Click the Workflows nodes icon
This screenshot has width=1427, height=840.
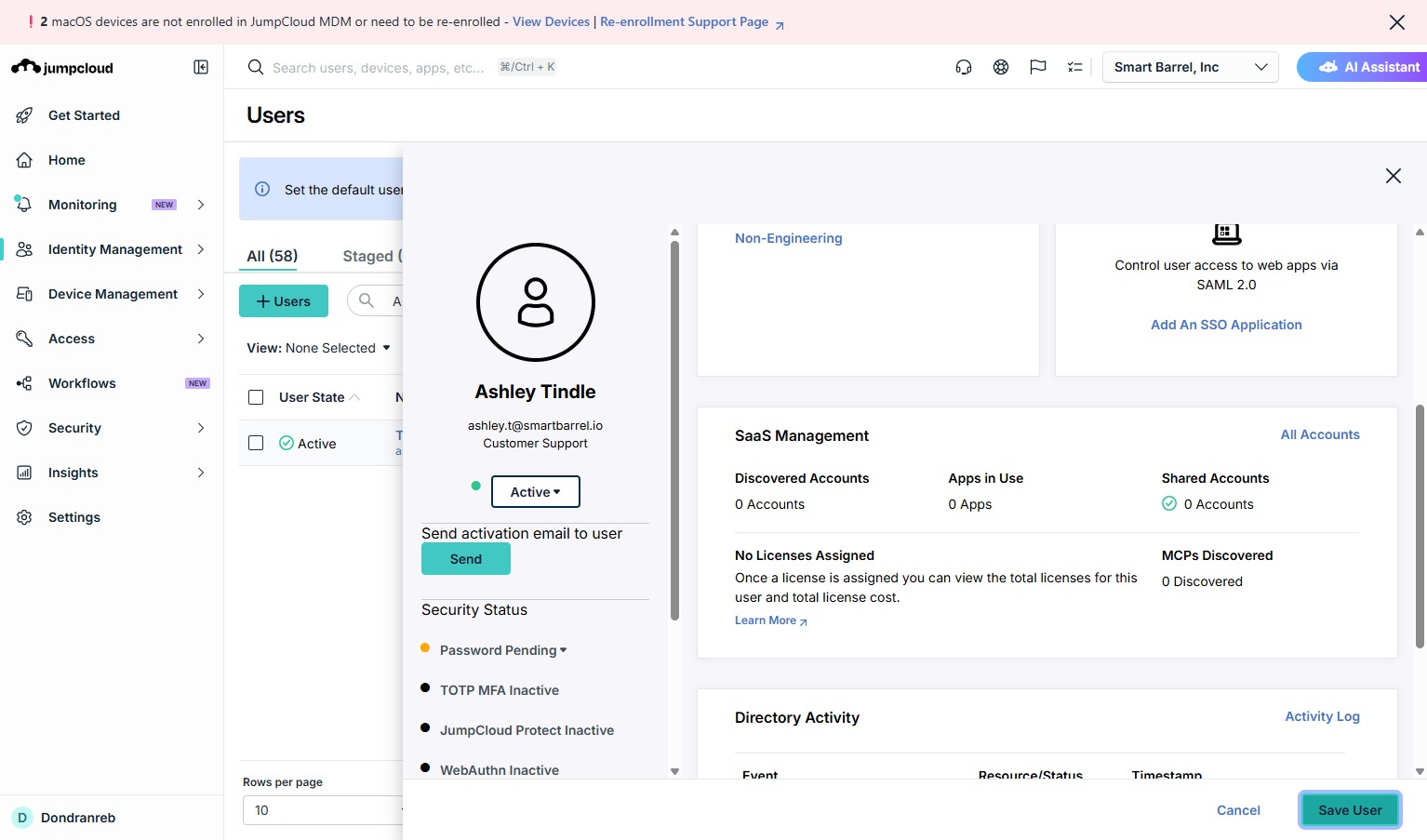pyautogui.click(x=25, y=383)
